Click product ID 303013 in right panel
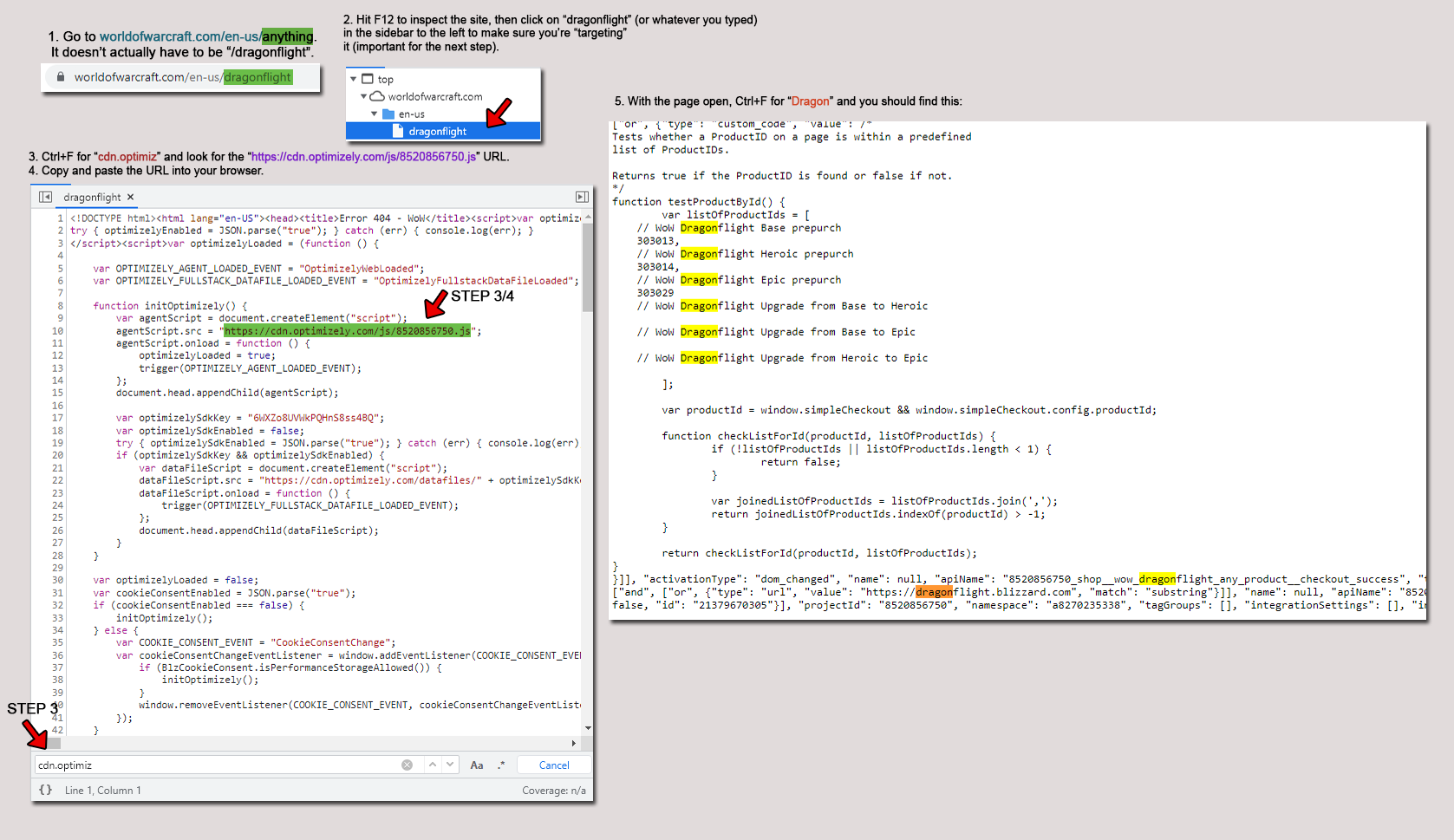Viewport: 1454px width, 840px height. coord(658,241)
